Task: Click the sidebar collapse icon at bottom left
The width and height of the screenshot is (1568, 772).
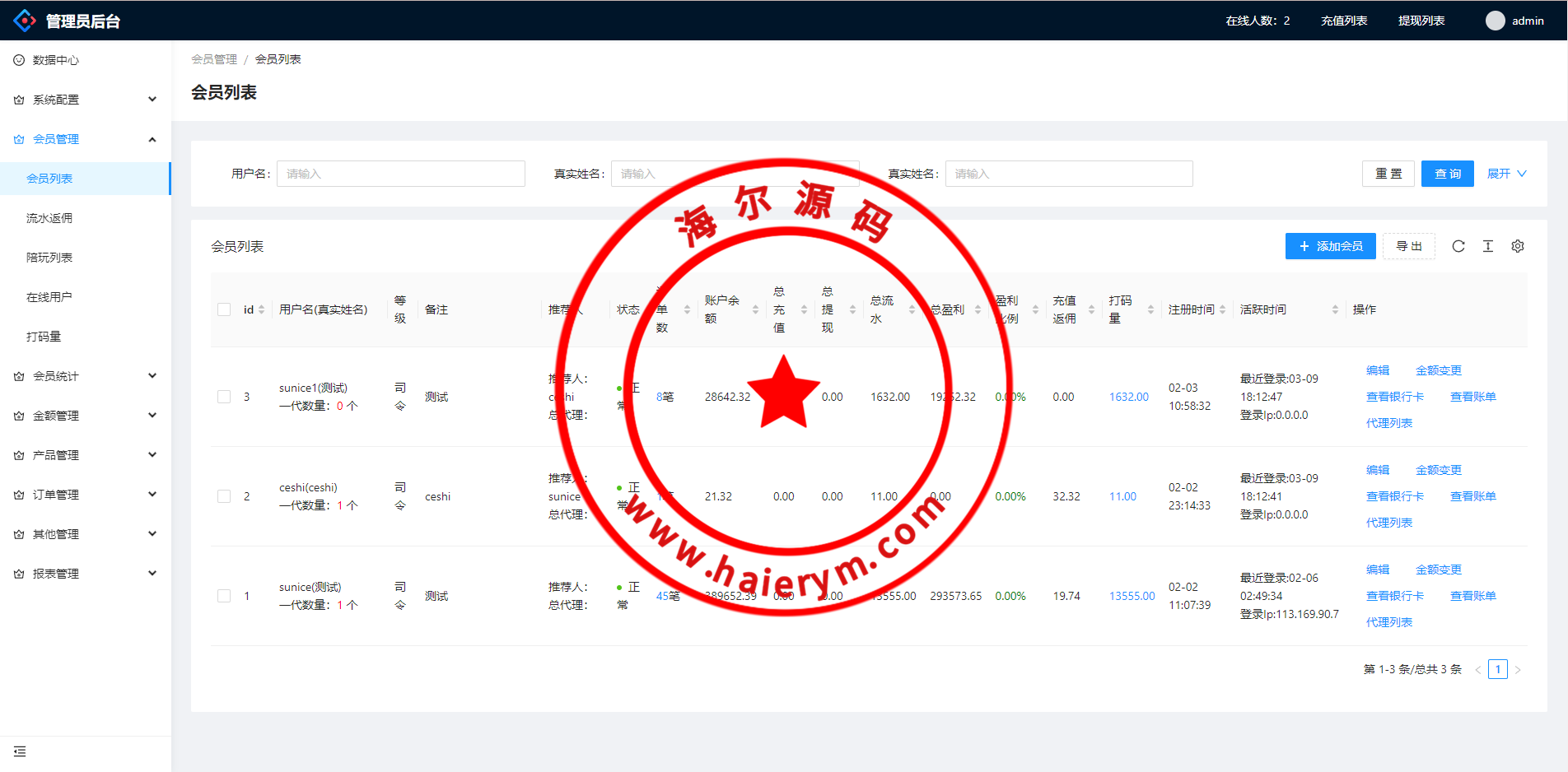Action: coord(20,751)
